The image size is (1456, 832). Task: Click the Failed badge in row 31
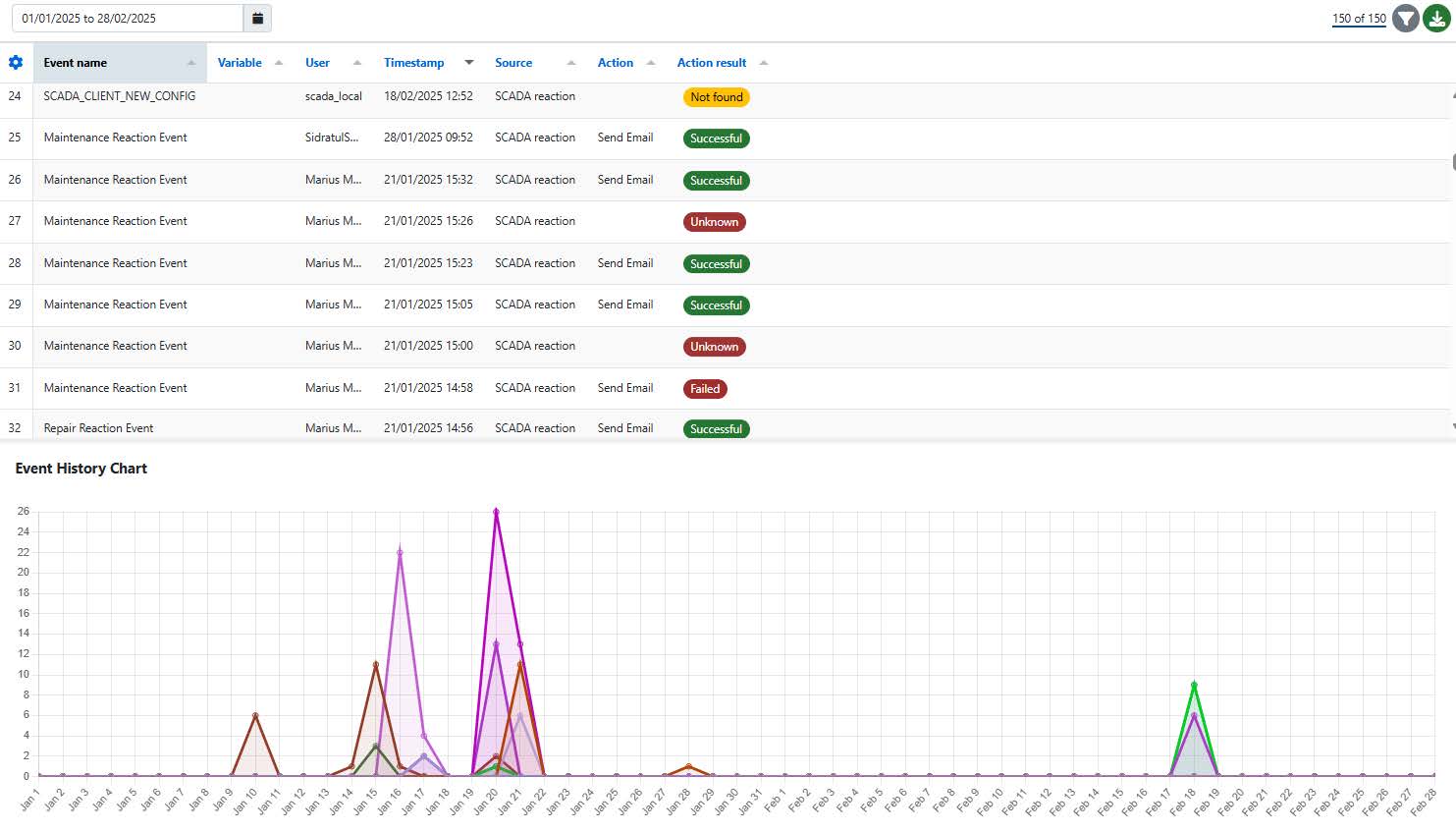705,389
